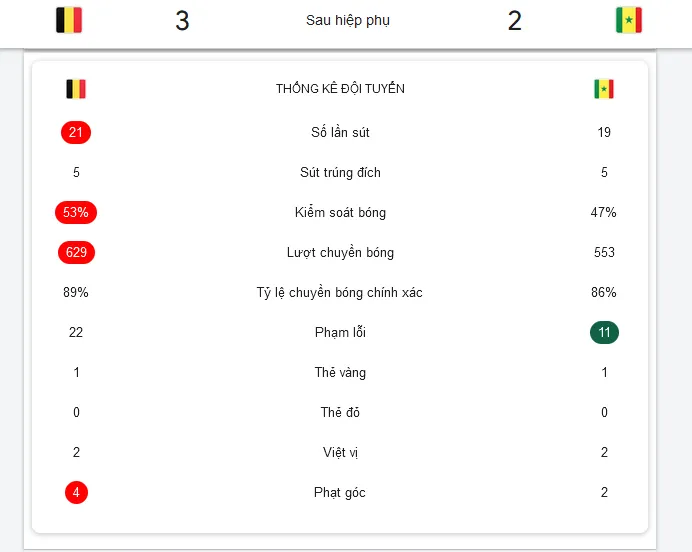This screenshot has width=692, height=552.
Task: Click the Senegal flag in the score header
Action: coord(629,20)
